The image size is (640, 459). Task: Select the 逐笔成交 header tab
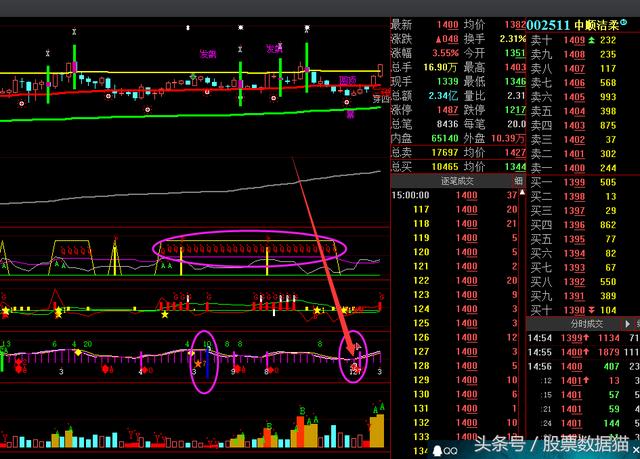point(457,181)
